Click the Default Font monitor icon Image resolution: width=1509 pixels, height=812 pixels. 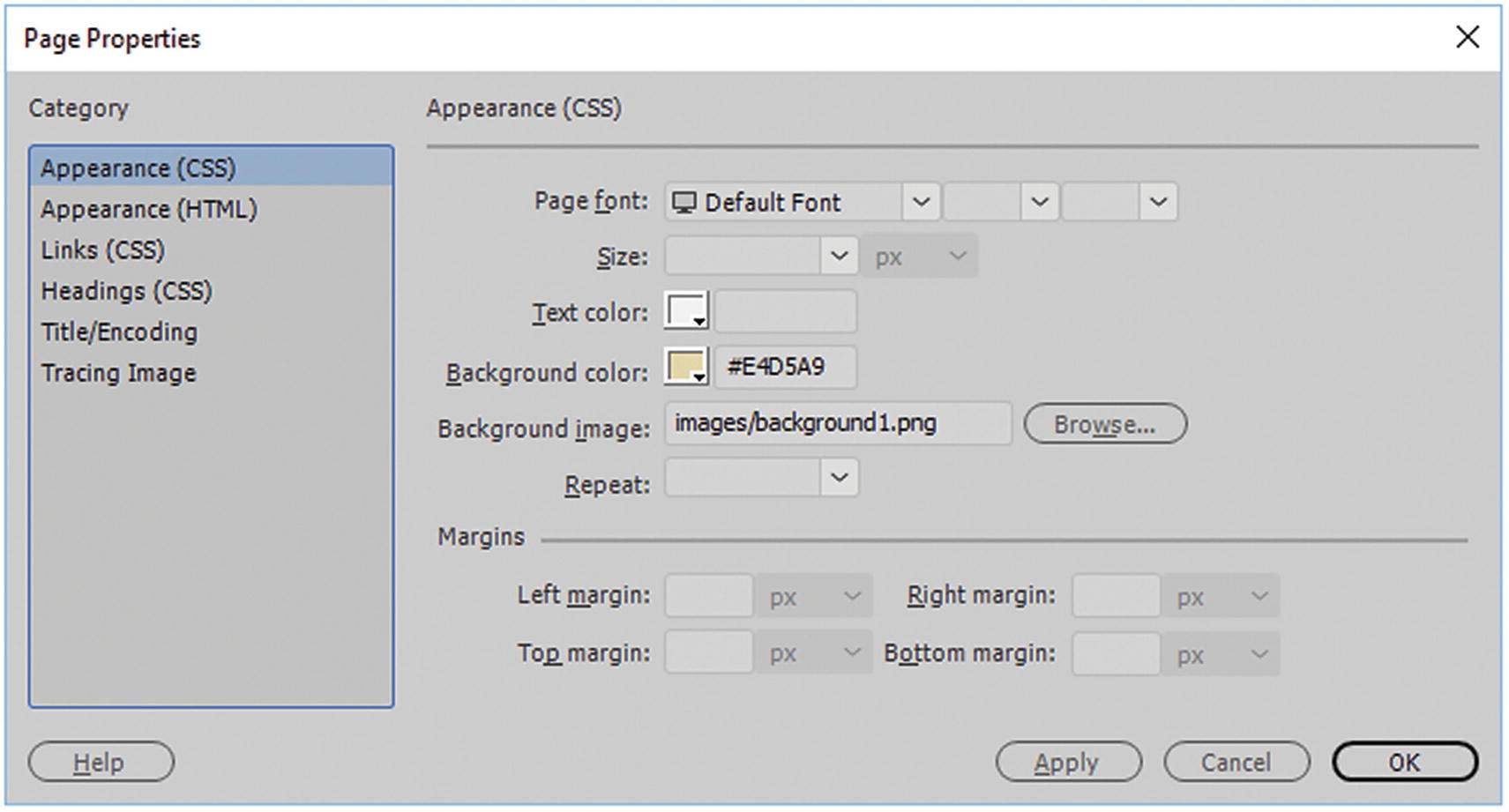684,203
